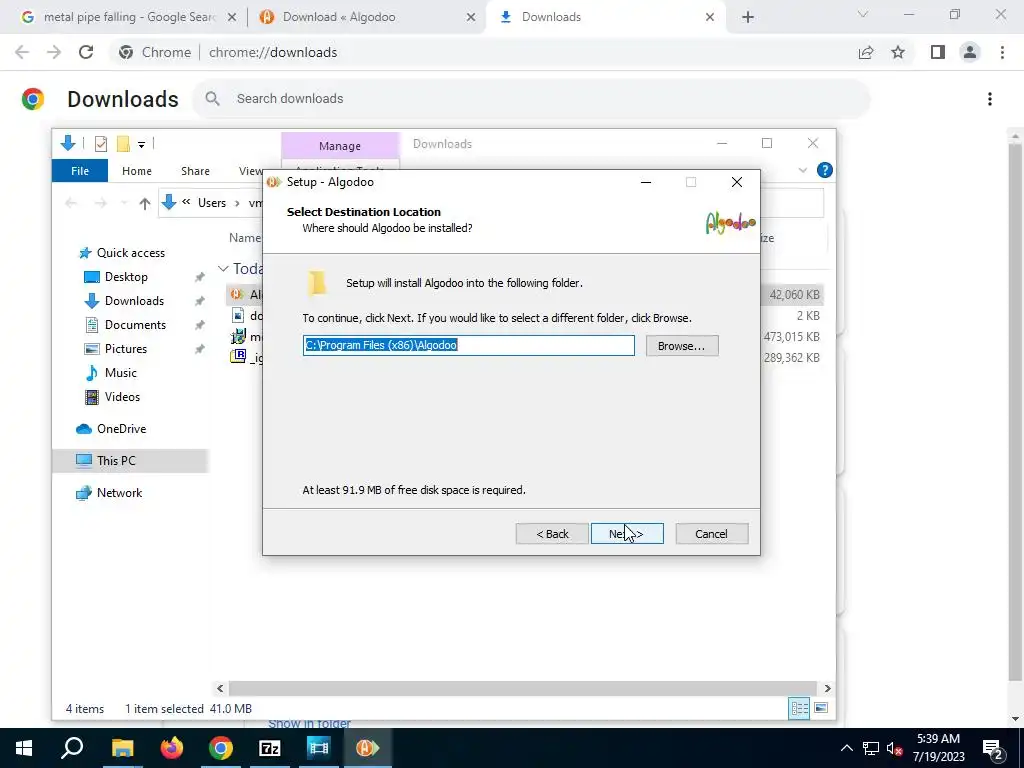This screenshot has height=768, width=1024.
Task: Bookmark this page with star icon
Action: [x=898, y=52]
